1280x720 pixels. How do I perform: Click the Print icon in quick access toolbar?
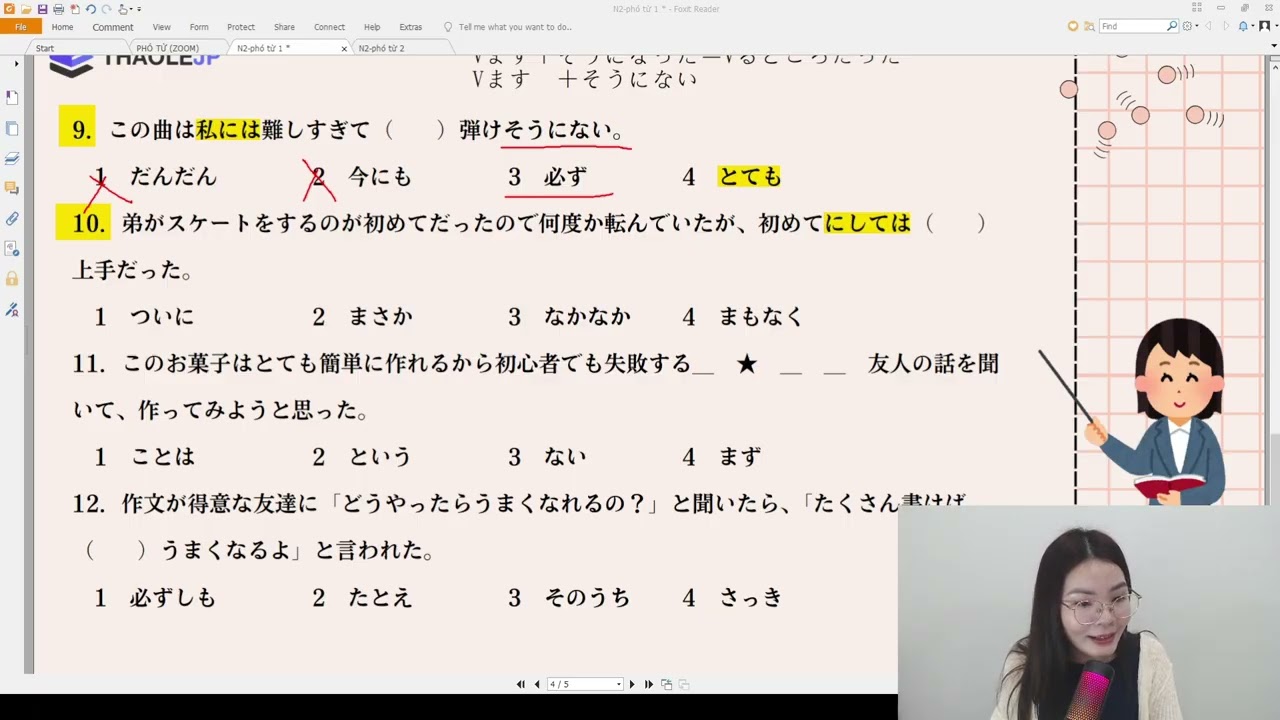coord(58,9)
